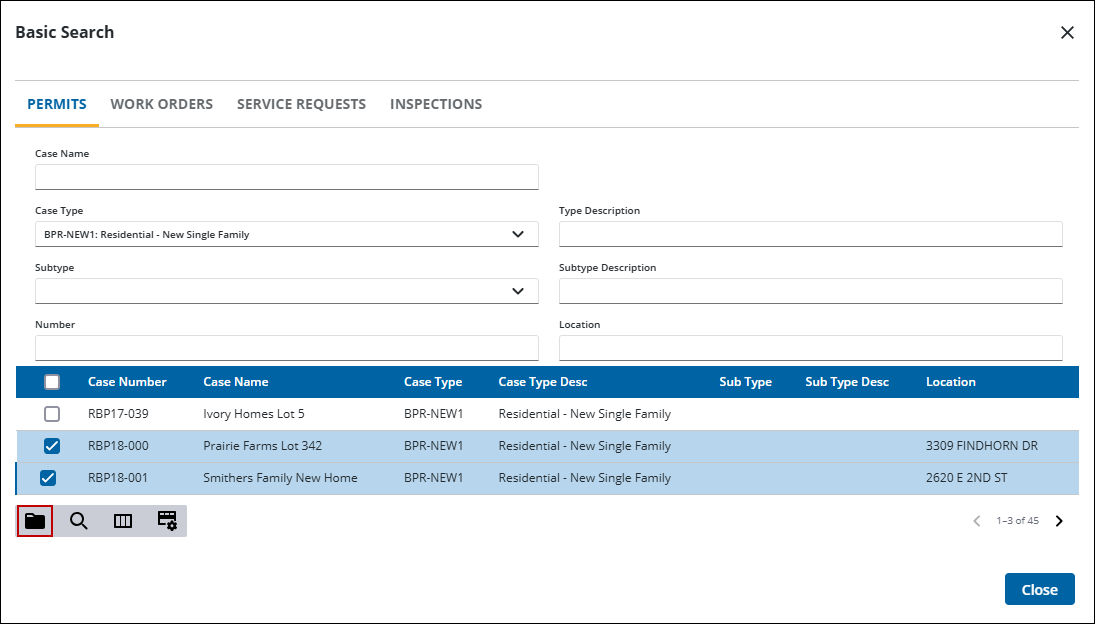Sort by Case Type Desc column header
The height and width of the screenshot is (624, 1095).
click(x=543, y=382)
